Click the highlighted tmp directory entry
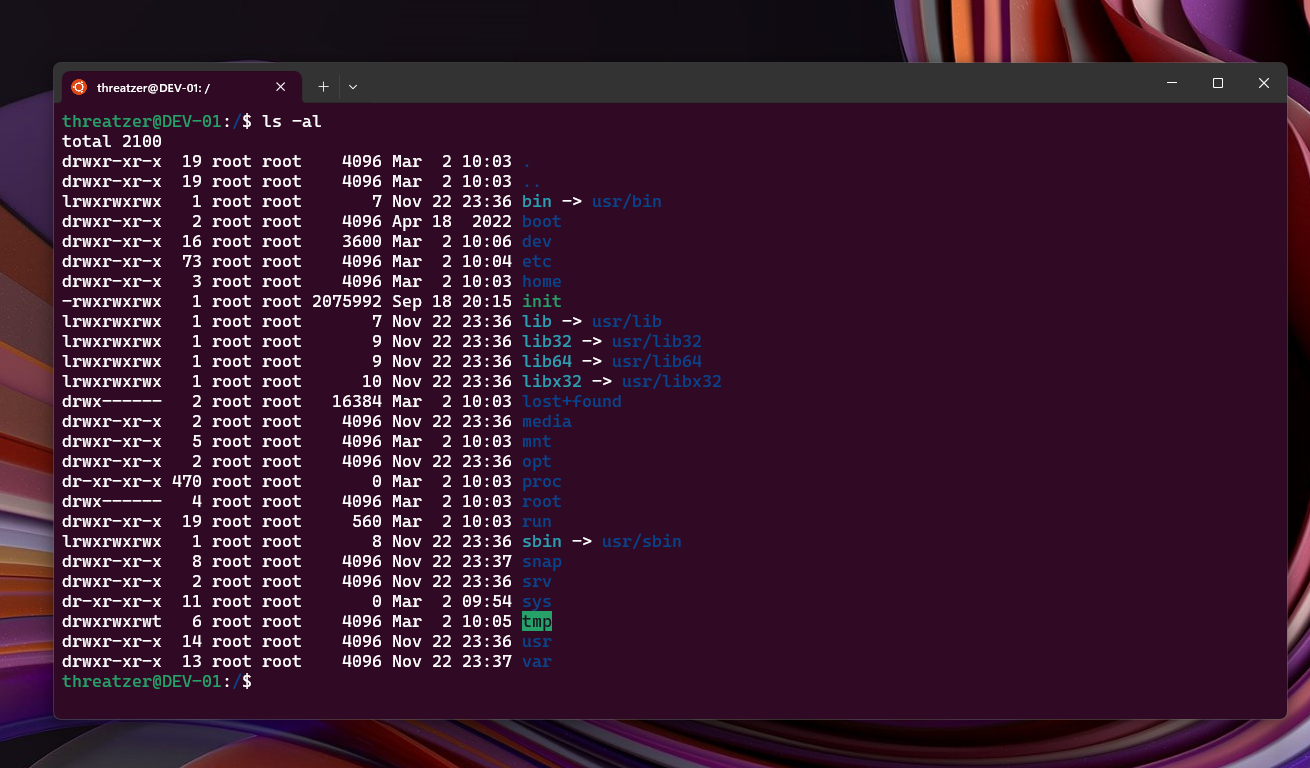 click(537, 621)
